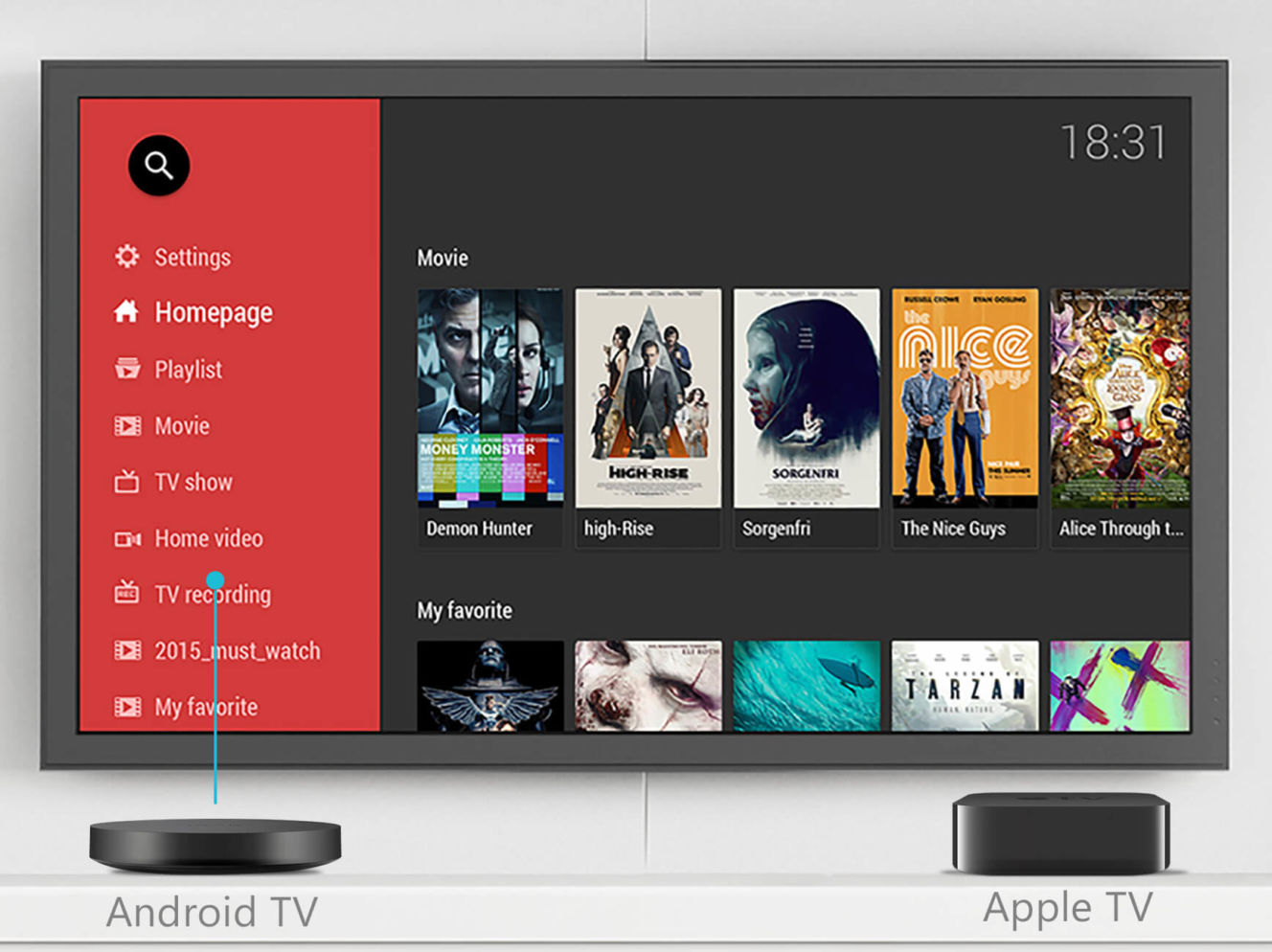
Task: Click the film icon beside 2015_must_watch
Action: click(126, 650)
